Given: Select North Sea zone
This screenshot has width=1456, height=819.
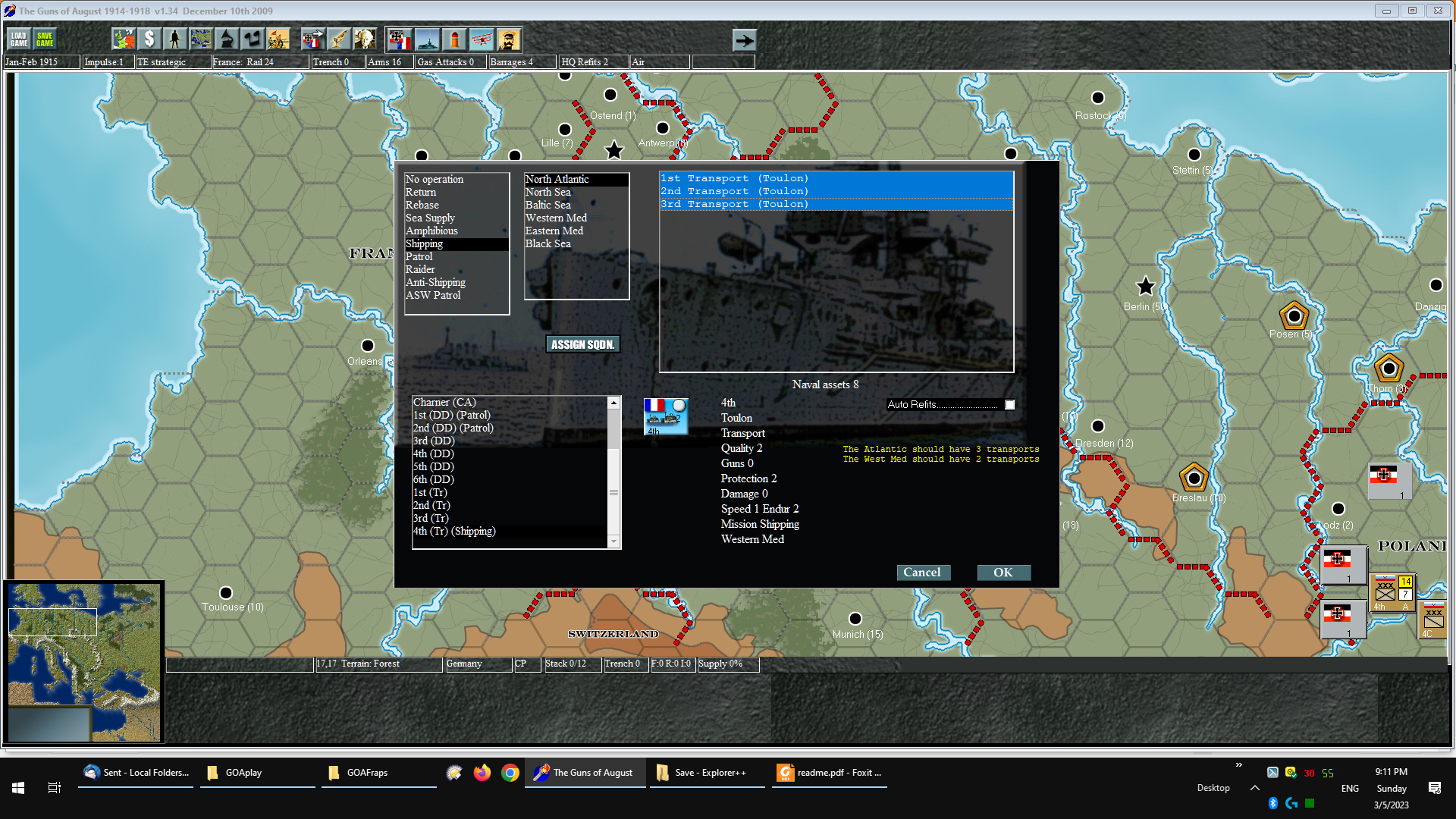Looking at the screenshot, I should 576,193.
